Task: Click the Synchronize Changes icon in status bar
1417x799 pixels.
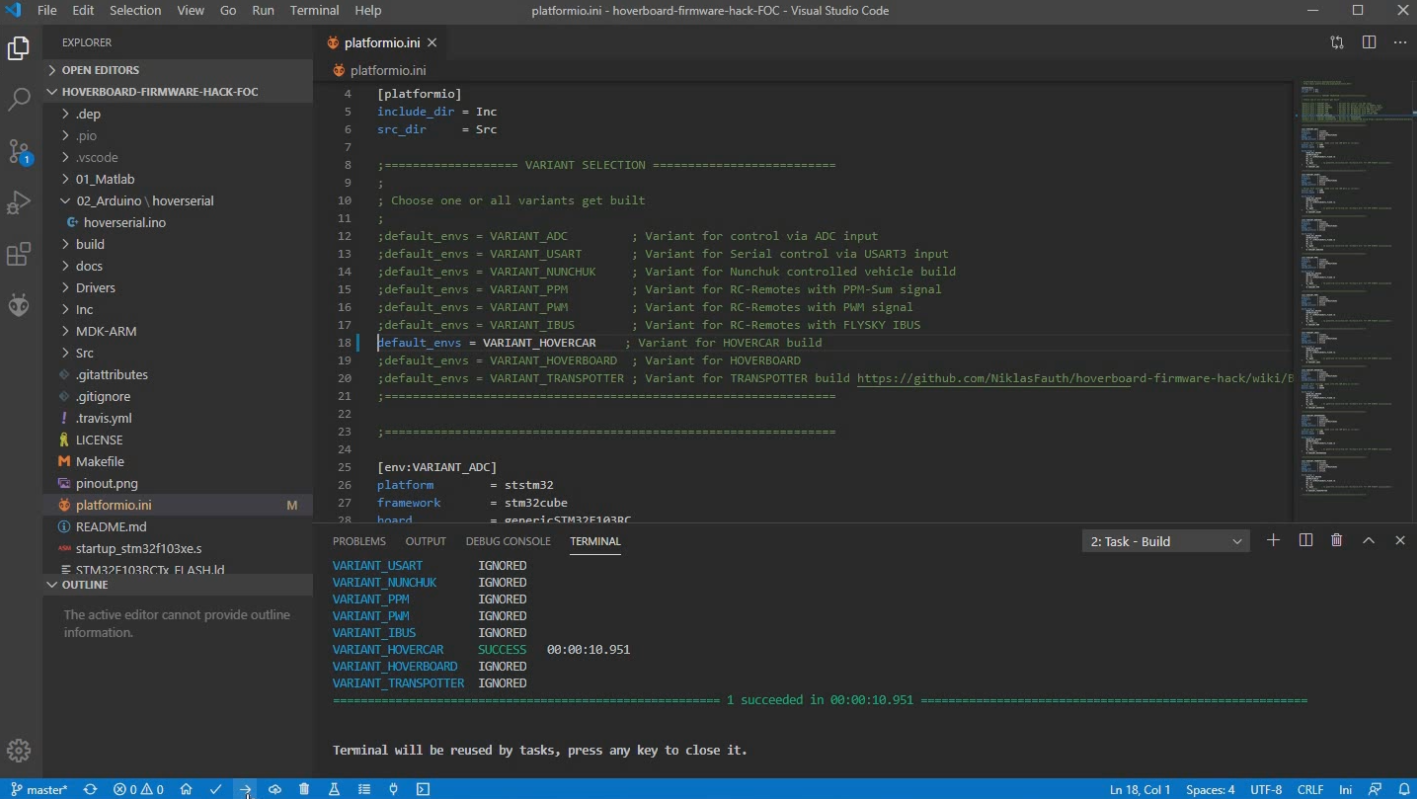Action: click(90, 789)
